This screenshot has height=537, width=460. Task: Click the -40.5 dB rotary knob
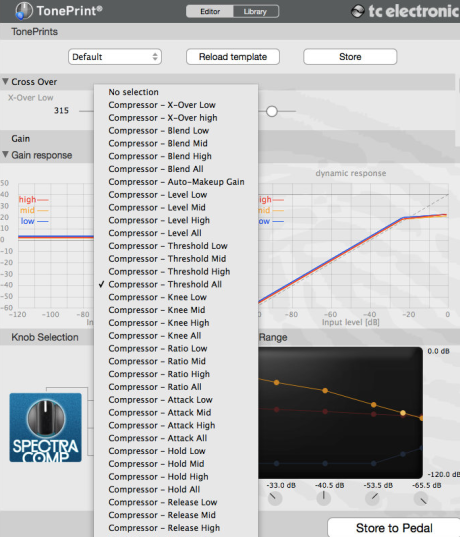point(323,498)
